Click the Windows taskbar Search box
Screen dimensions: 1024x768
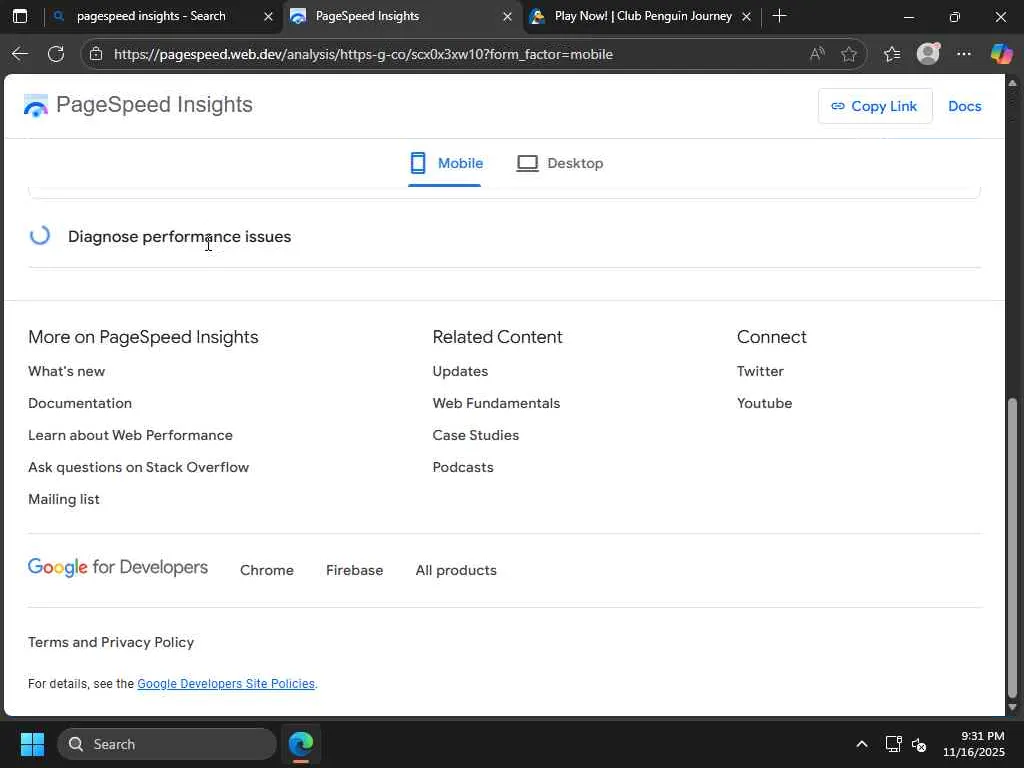[167, 744]
